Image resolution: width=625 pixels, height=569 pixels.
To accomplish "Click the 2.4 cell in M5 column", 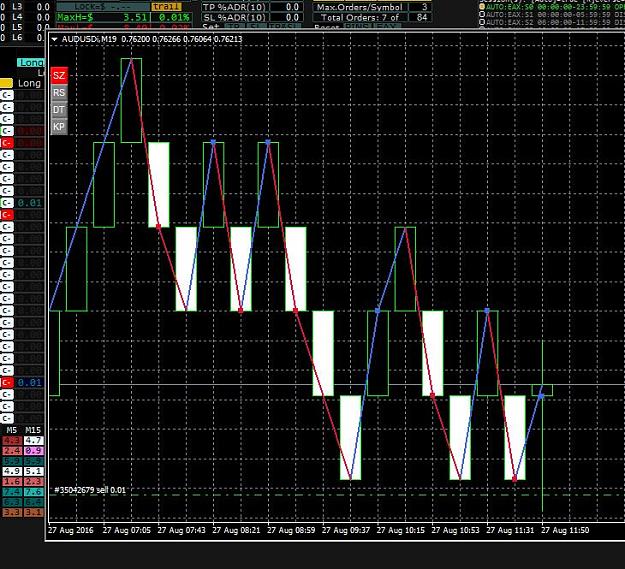I will pos(12,451).
